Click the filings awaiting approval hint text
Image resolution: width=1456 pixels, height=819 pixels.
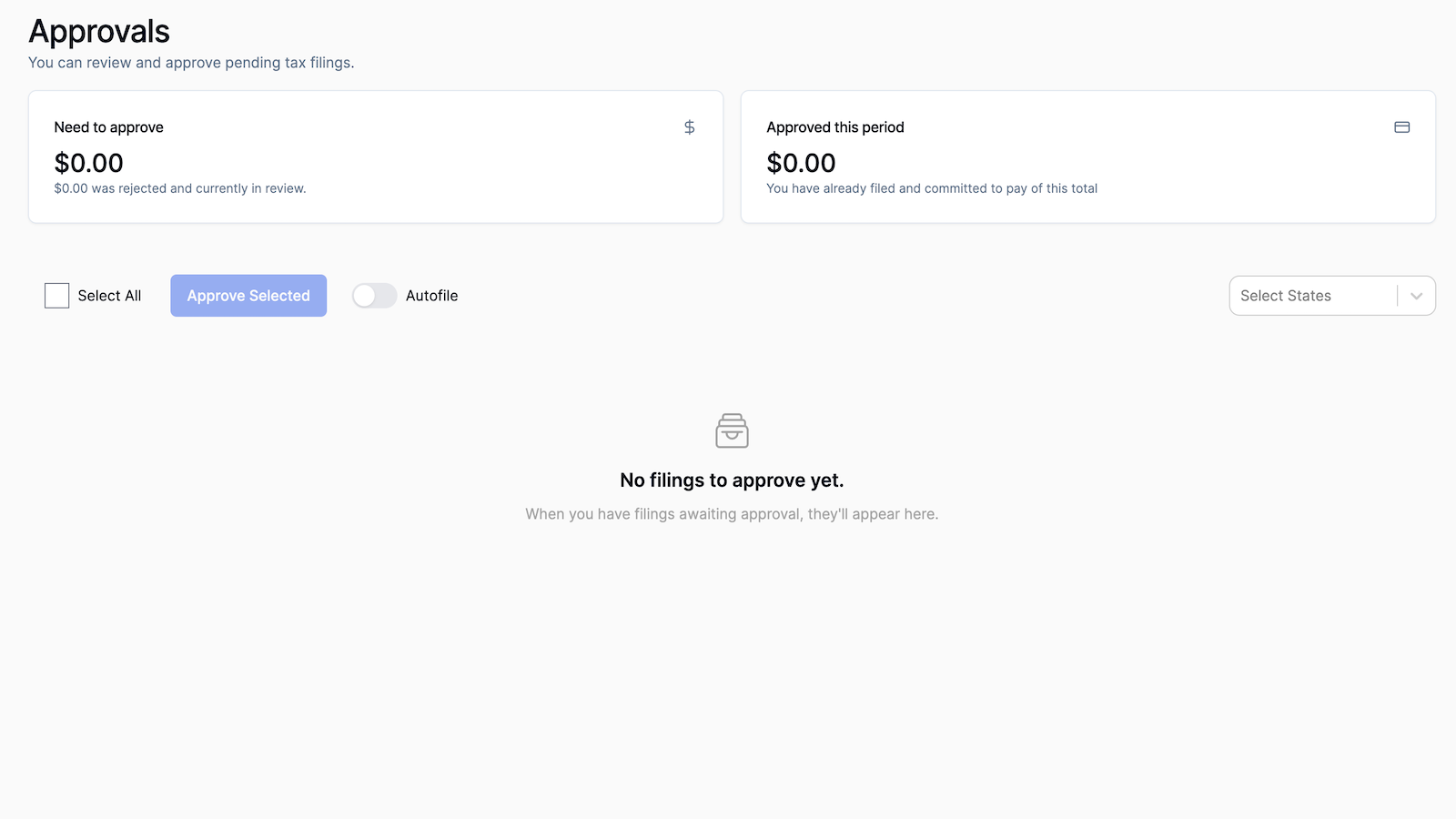(x=732, y=514)
